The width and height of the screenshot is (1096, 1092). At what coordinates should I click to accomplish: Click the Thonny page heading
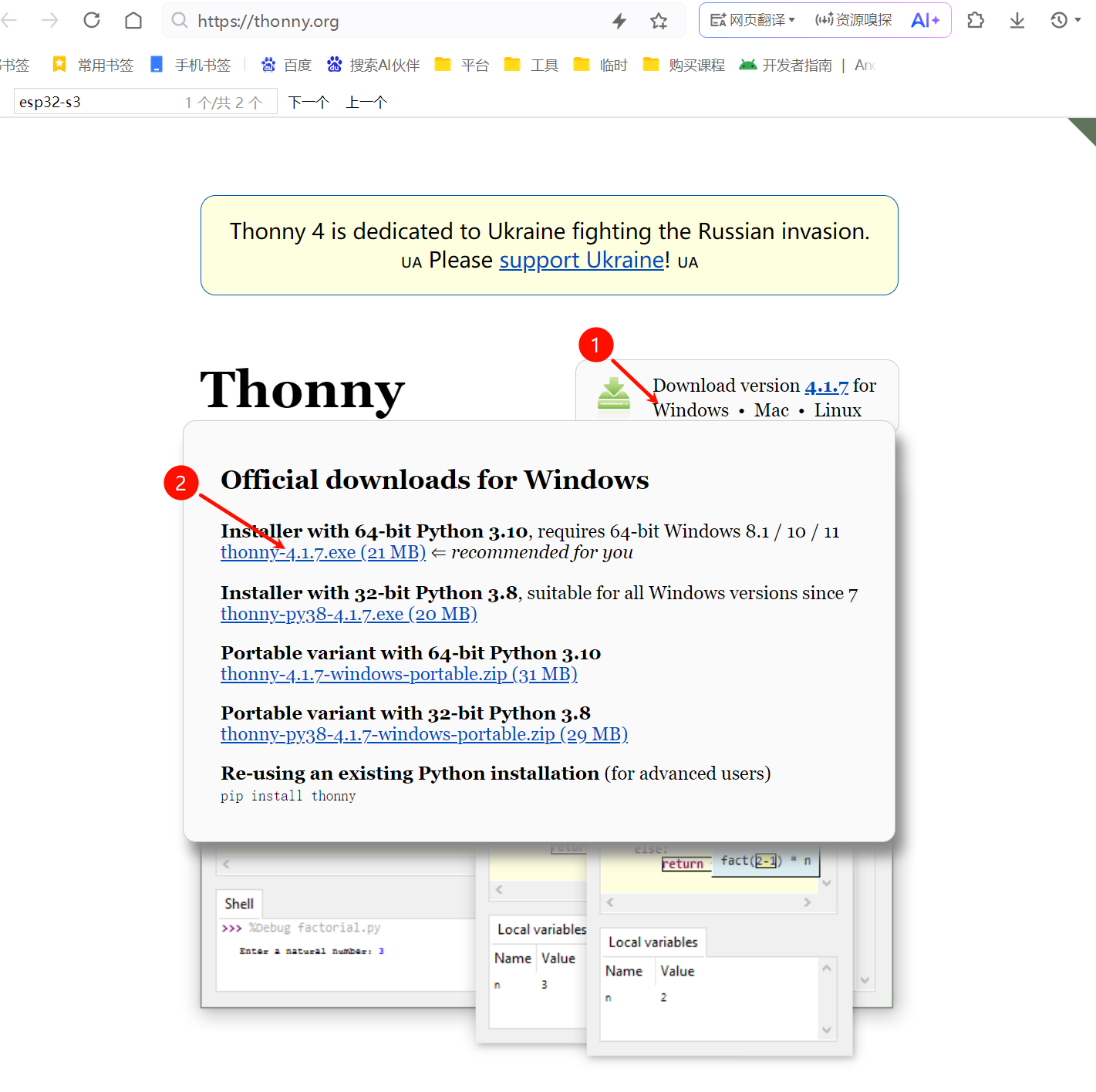click(x=302, y=390)
